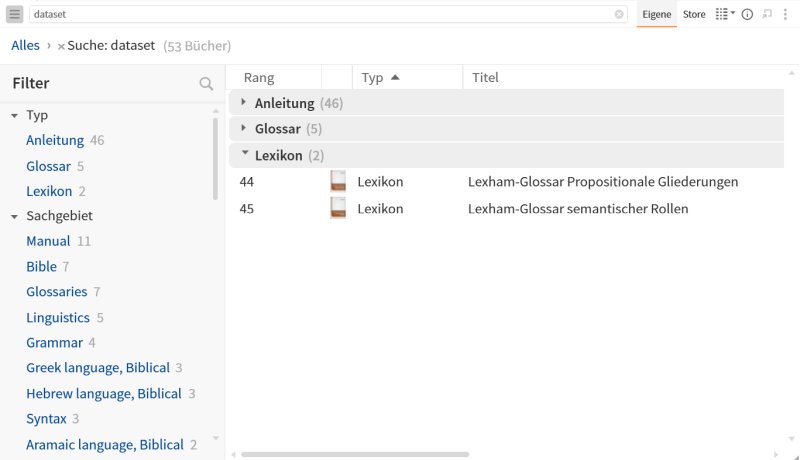
Task: Go to the Alles breadcrumb link
Action: 26,45
